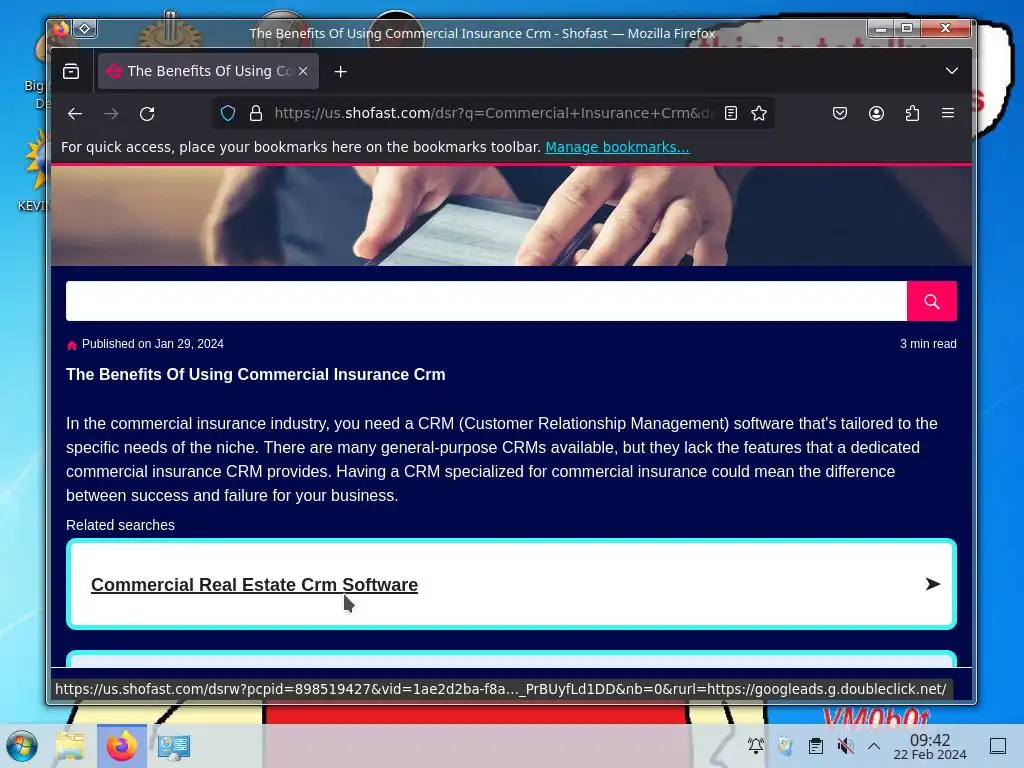Minimize the Firefox window

pos(881,28)
